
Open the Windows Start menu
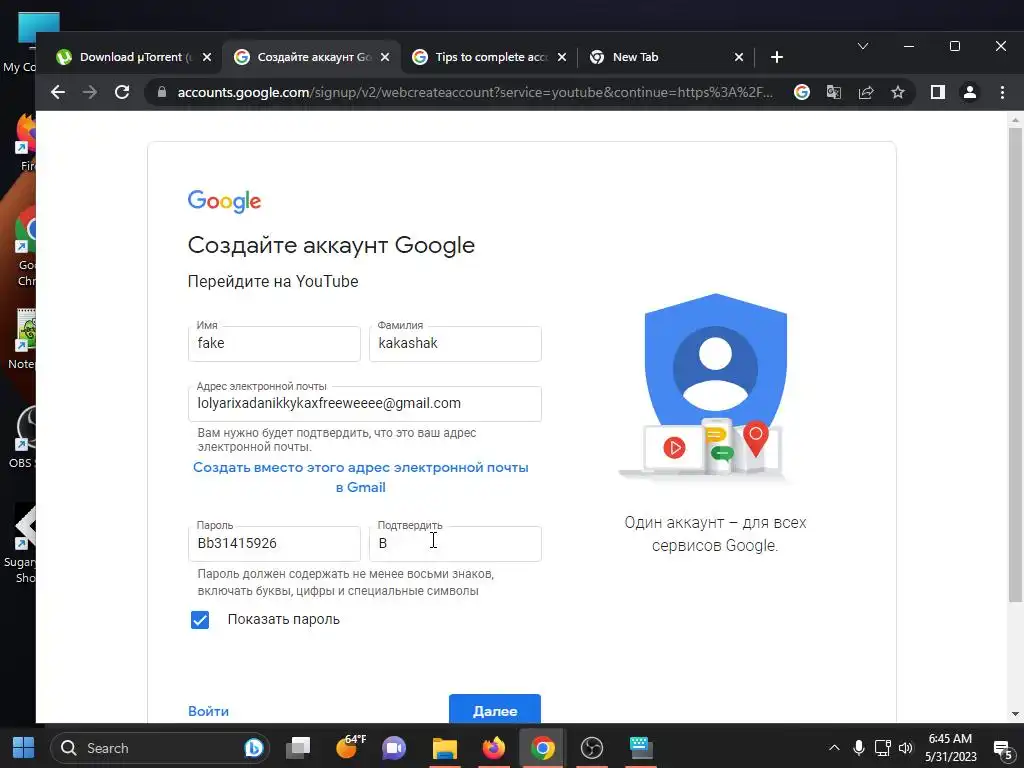click(24, 748)
